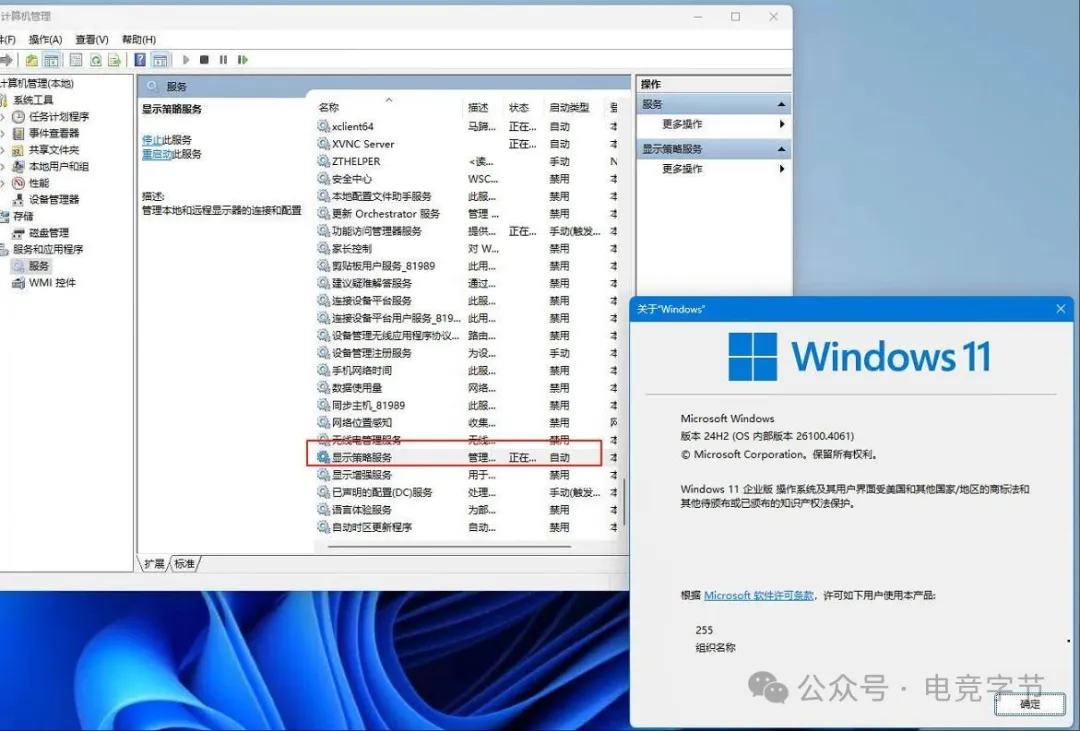Select the 连接设备平台服务 row
Screen dimensions: 1080x731
click(468, 300)
